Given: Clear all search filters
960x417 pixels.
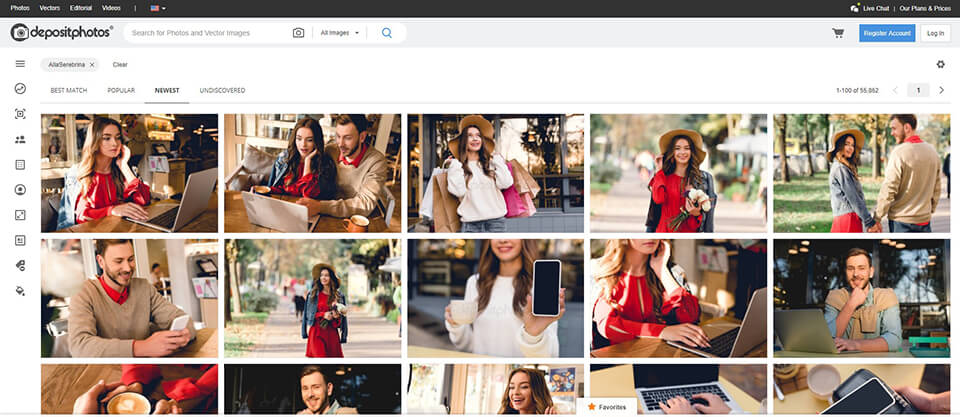Looking at the screenshot, I should click(120, 64).
